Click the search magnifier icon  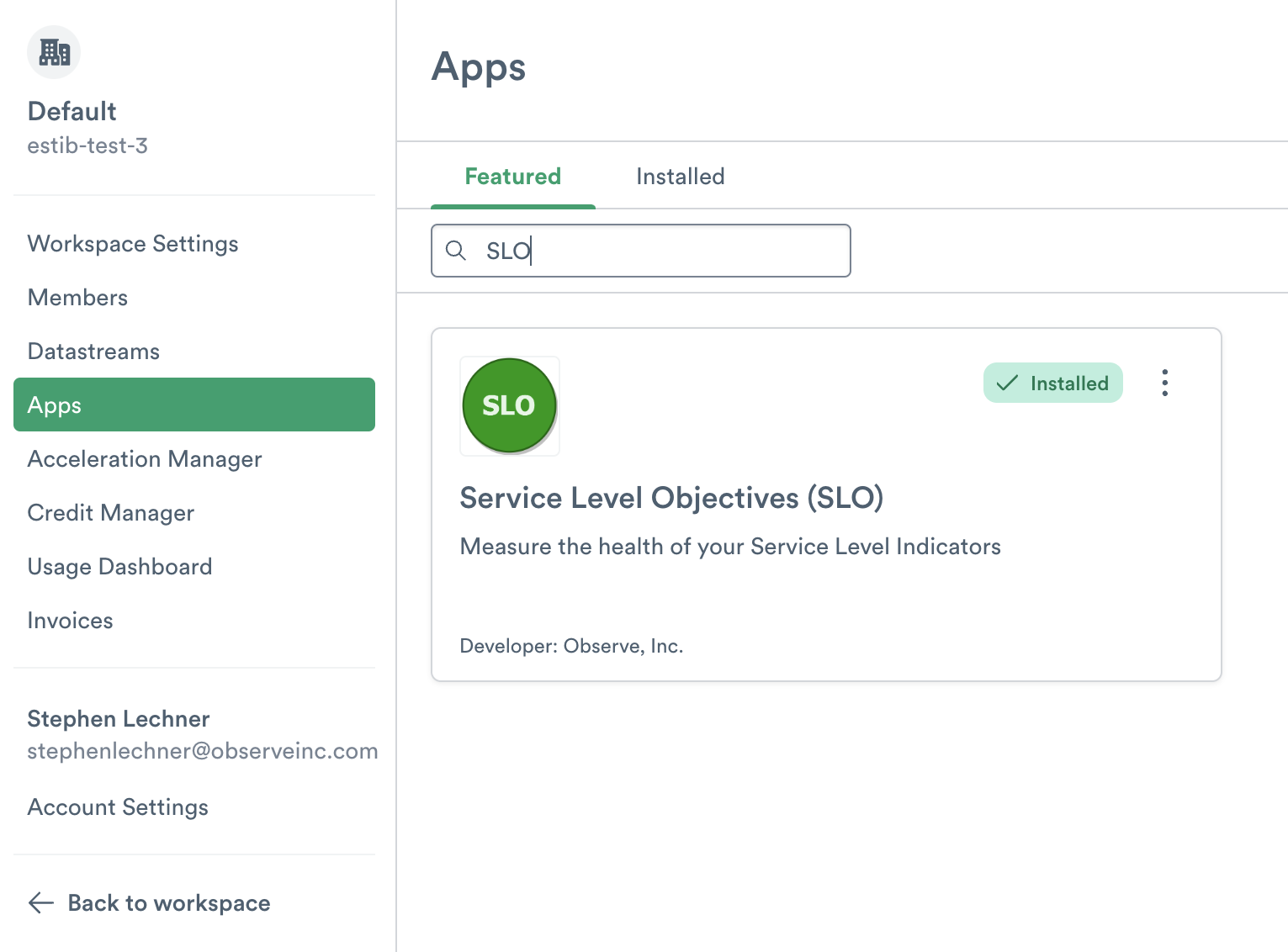coord(456,251)
